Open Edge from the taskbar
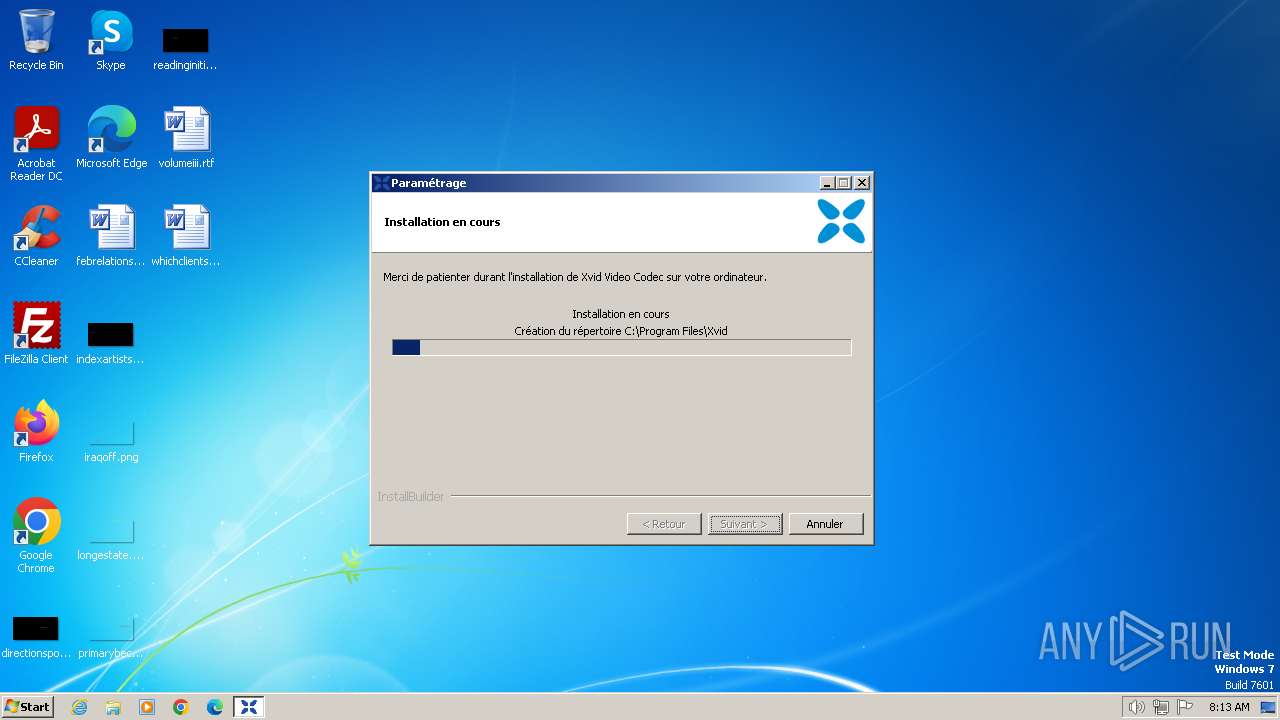 [215, 707]
